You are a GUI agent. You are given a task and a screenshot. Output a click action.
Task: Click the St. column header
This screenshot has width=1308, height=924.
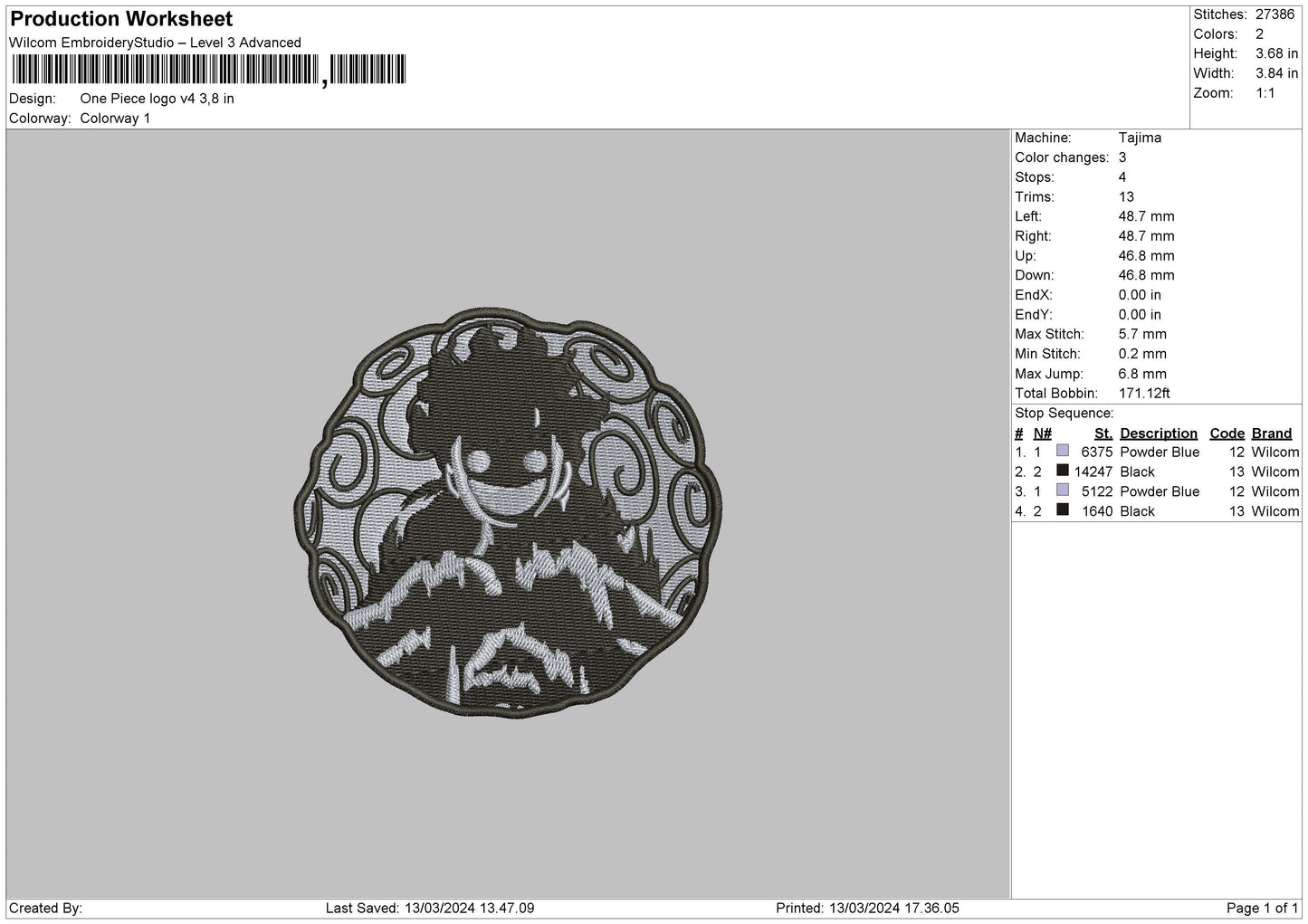(1103, 433)
